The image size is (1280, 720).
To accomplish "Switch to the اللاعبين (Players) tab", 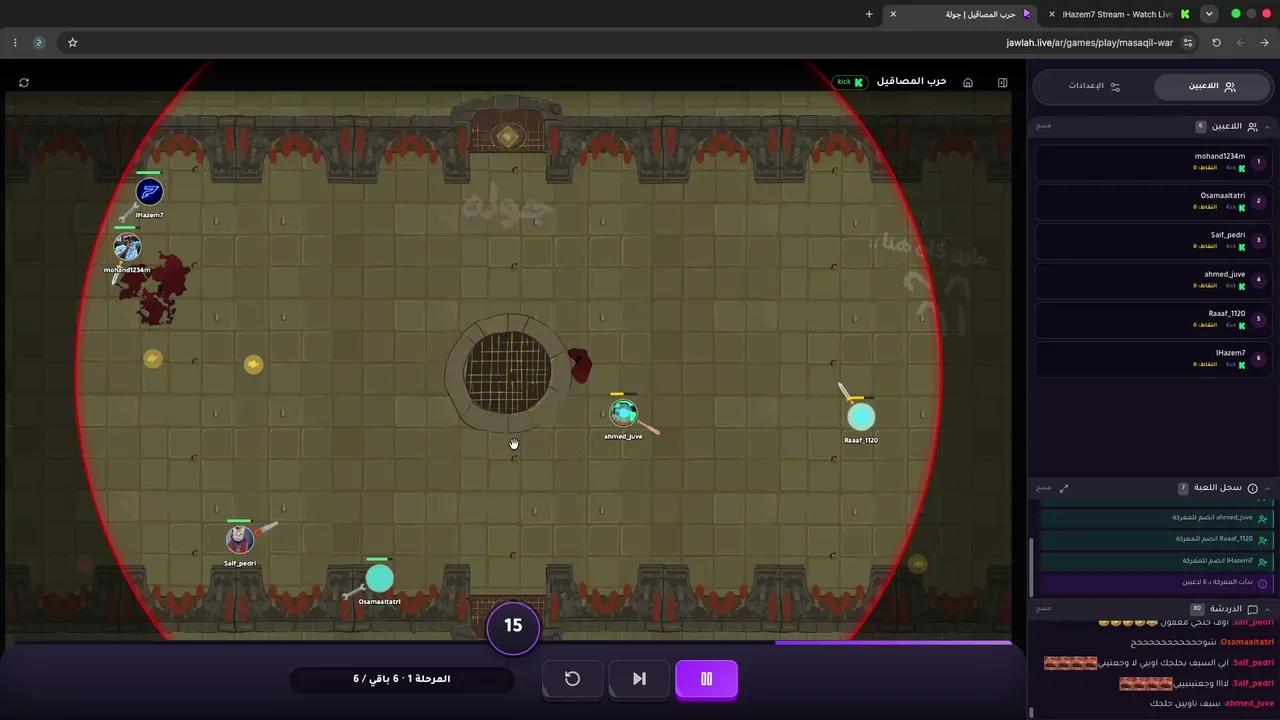I will click(x=1211, y=86).
